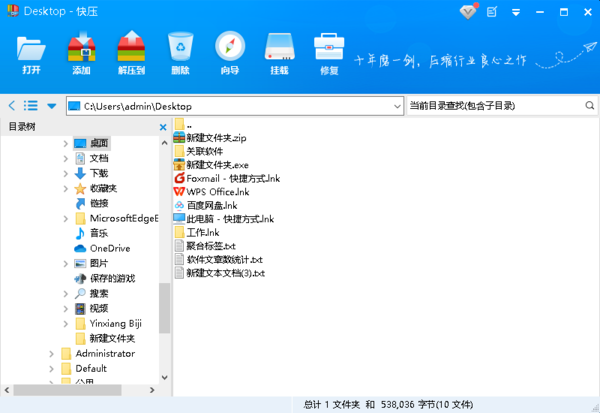The height and width of the screenshot is (413, 600).
Task: Expand the address path dropdown
Action: [x=398, y=106]
